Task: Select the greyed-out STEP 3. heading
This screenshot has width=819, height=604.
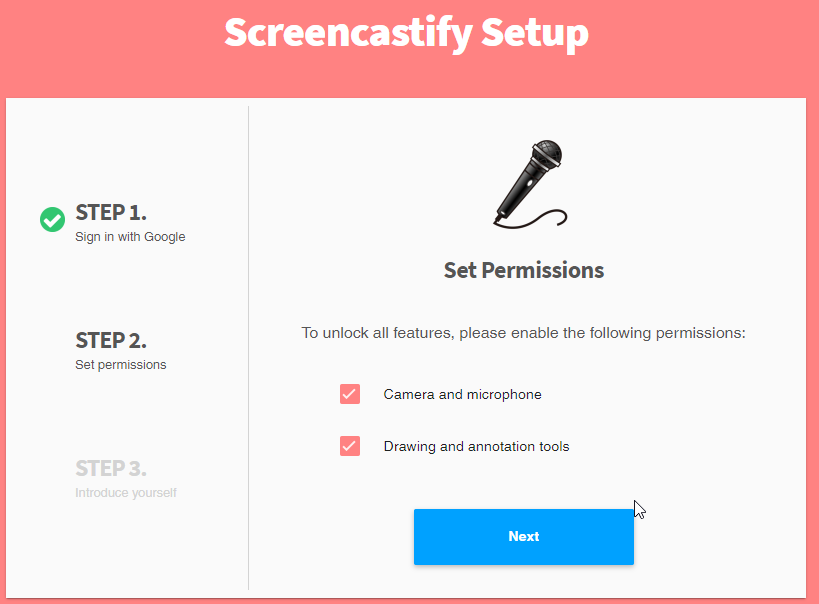Action: pyautogui.click(x=111, y=468)
